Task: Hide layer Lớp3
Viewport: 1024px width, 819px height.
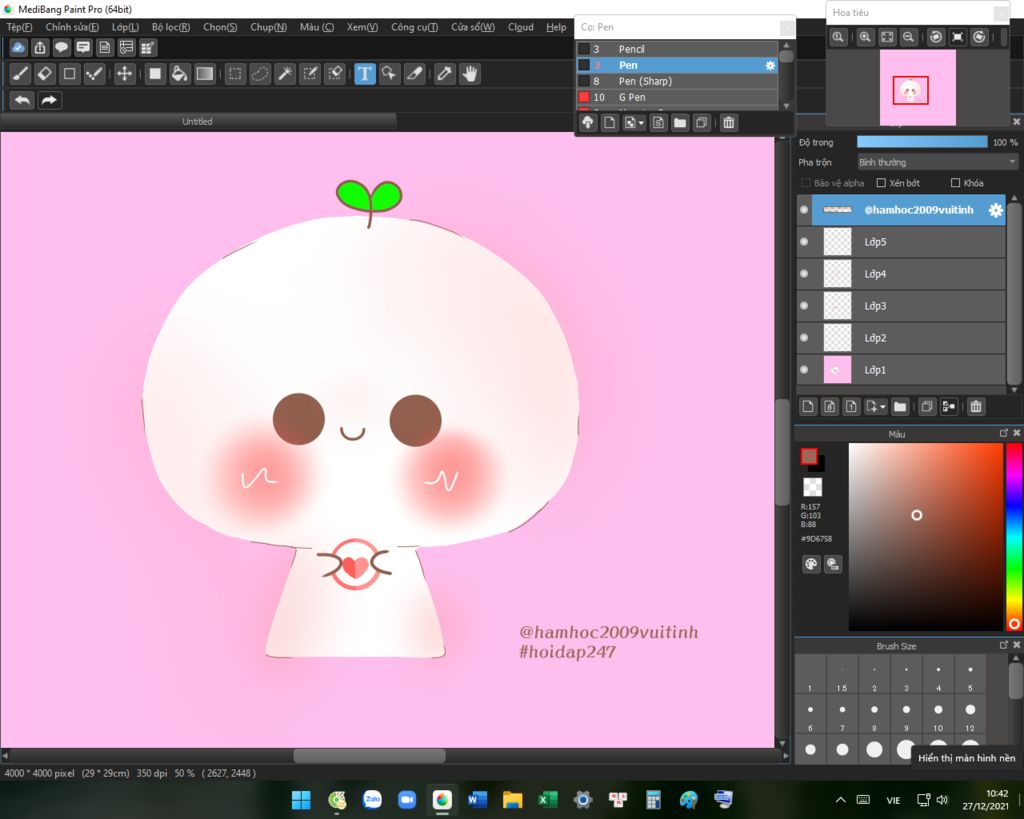Action: 804,306
